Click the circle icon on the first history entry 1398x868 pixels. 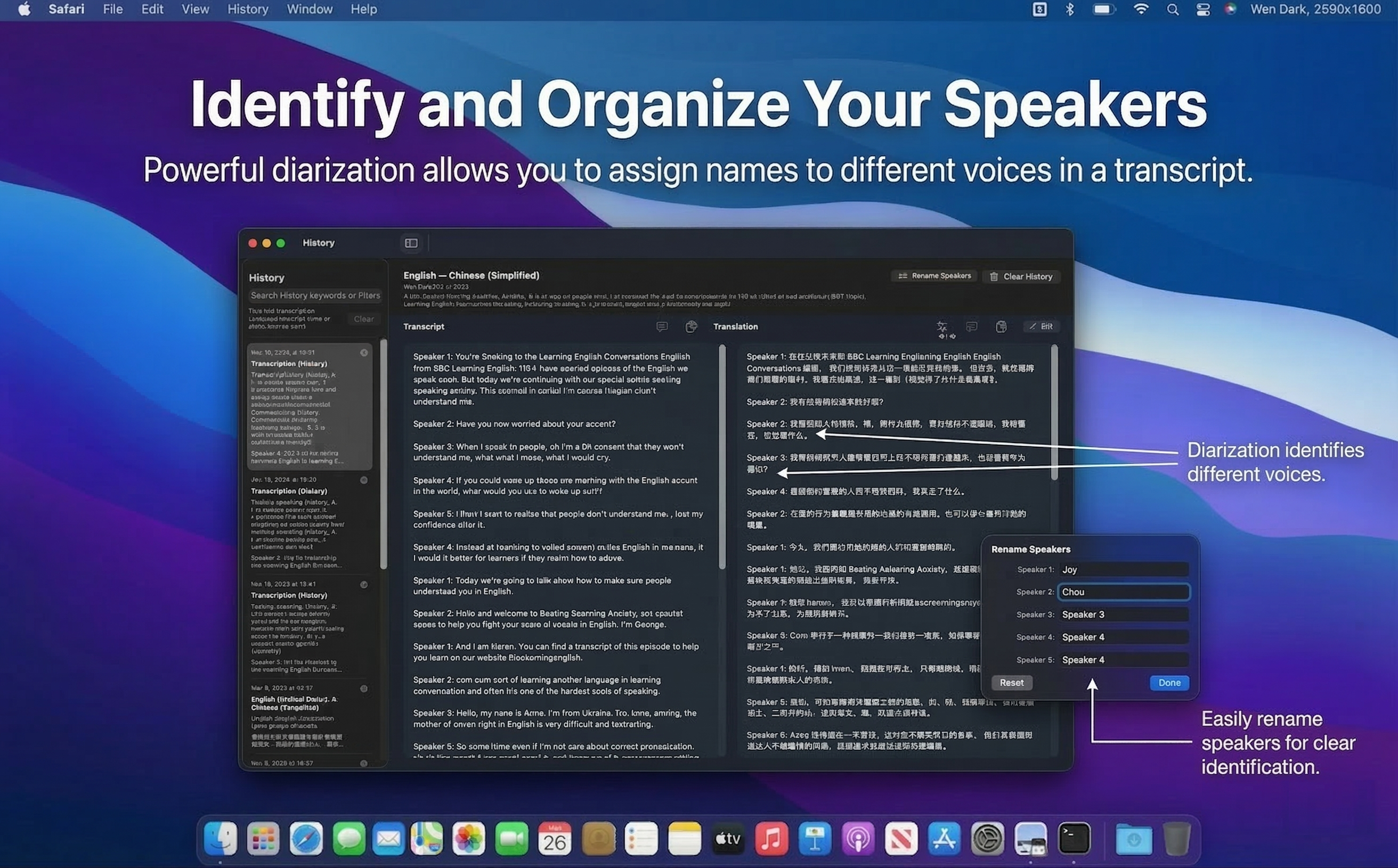click(x=363, y=353)
